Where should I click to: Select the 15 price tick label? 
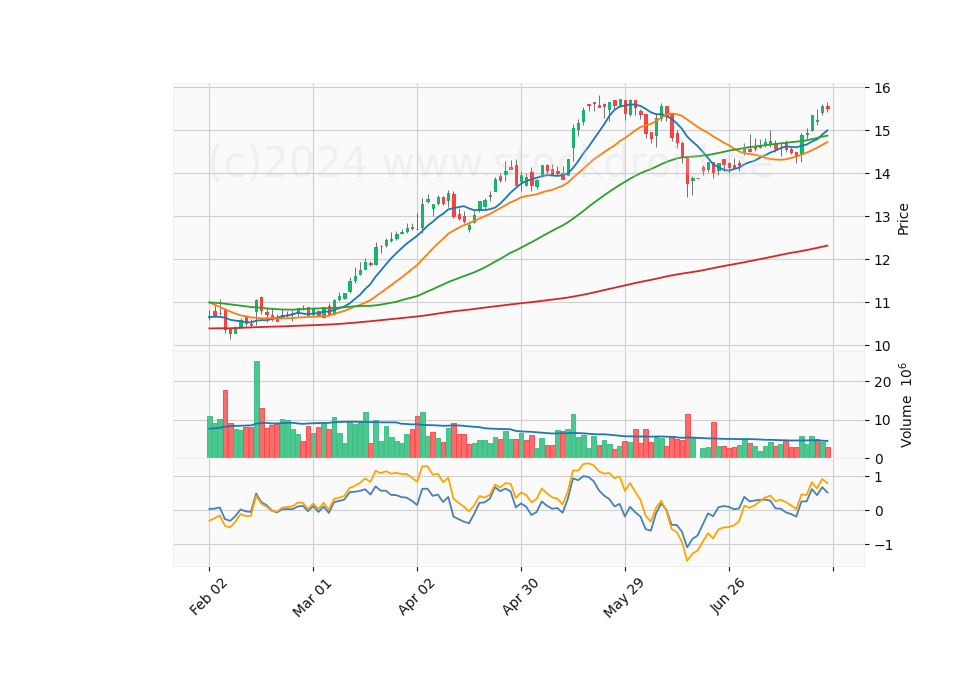882,131
